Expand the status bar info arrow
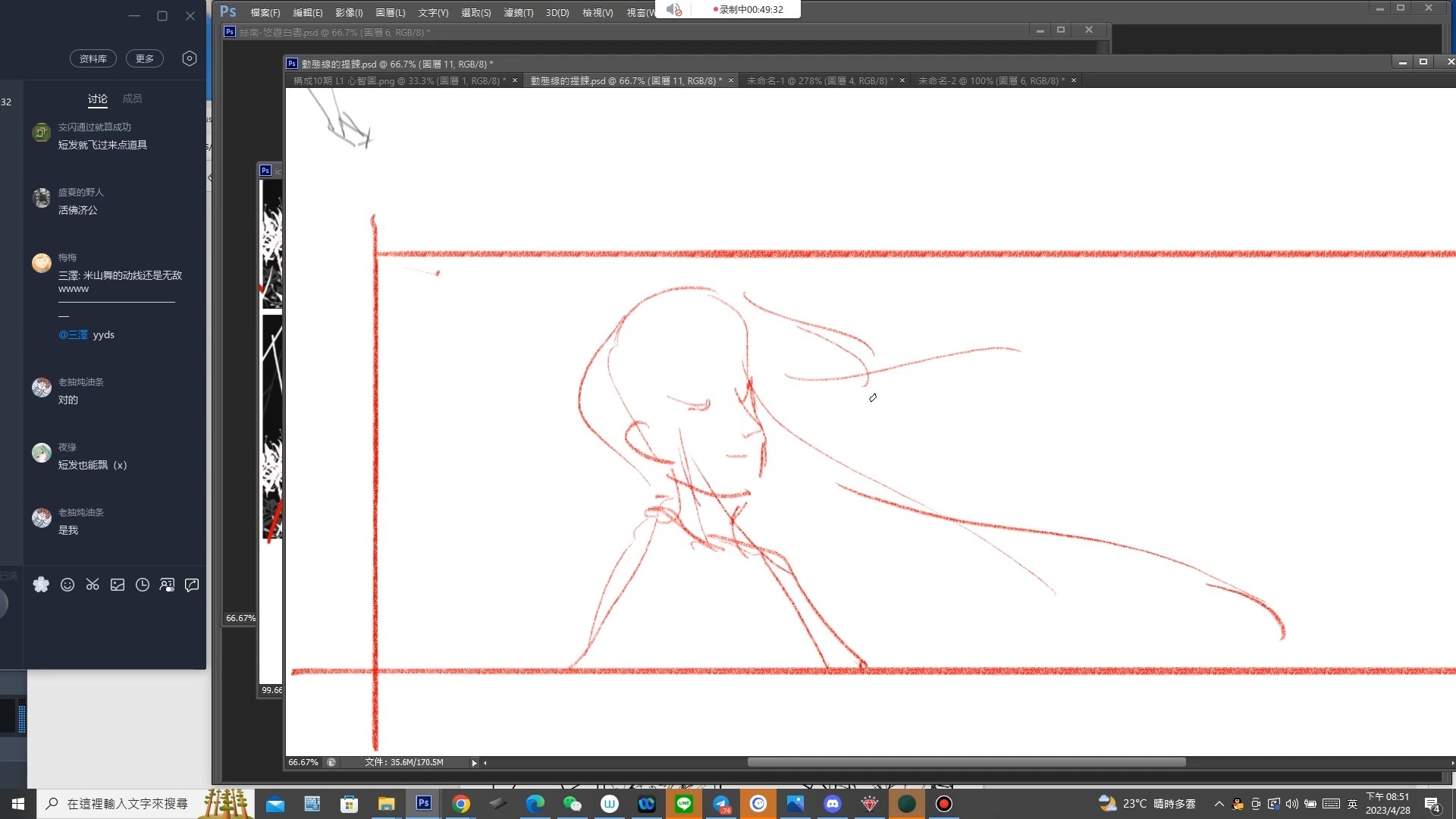The height and width of the screenshot is (819, 1456). [x=474, y=763]
